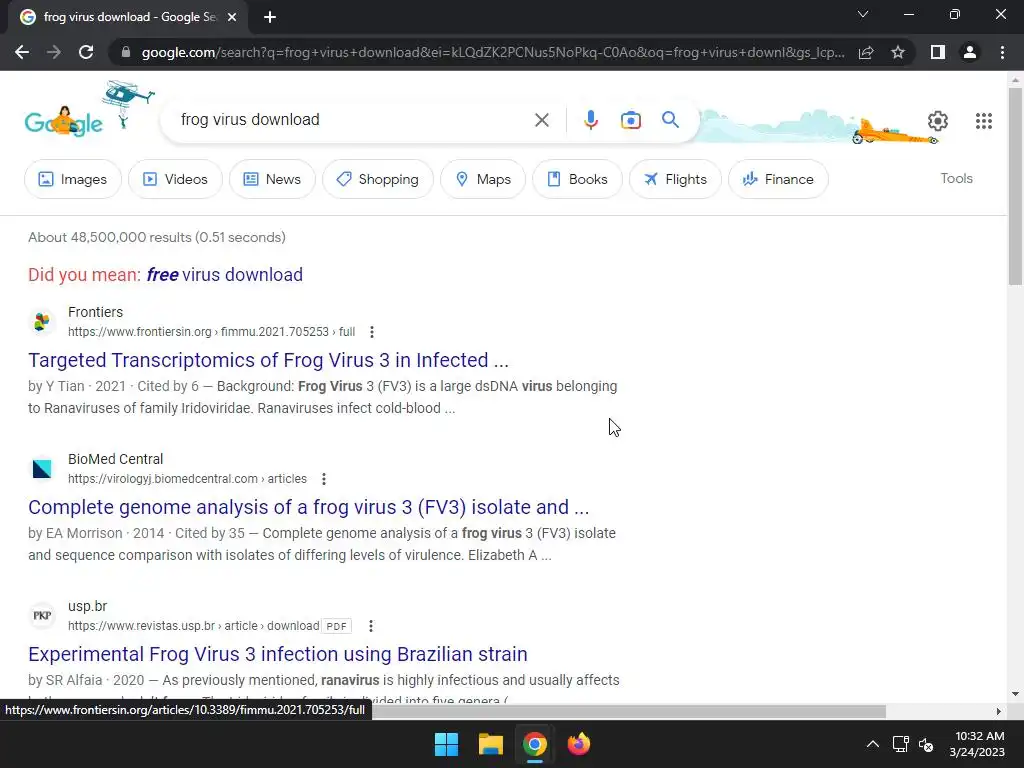Reload the current page
Viewport: 1024px width, 768px height.
pyautogui.click(x=86, y=52)
